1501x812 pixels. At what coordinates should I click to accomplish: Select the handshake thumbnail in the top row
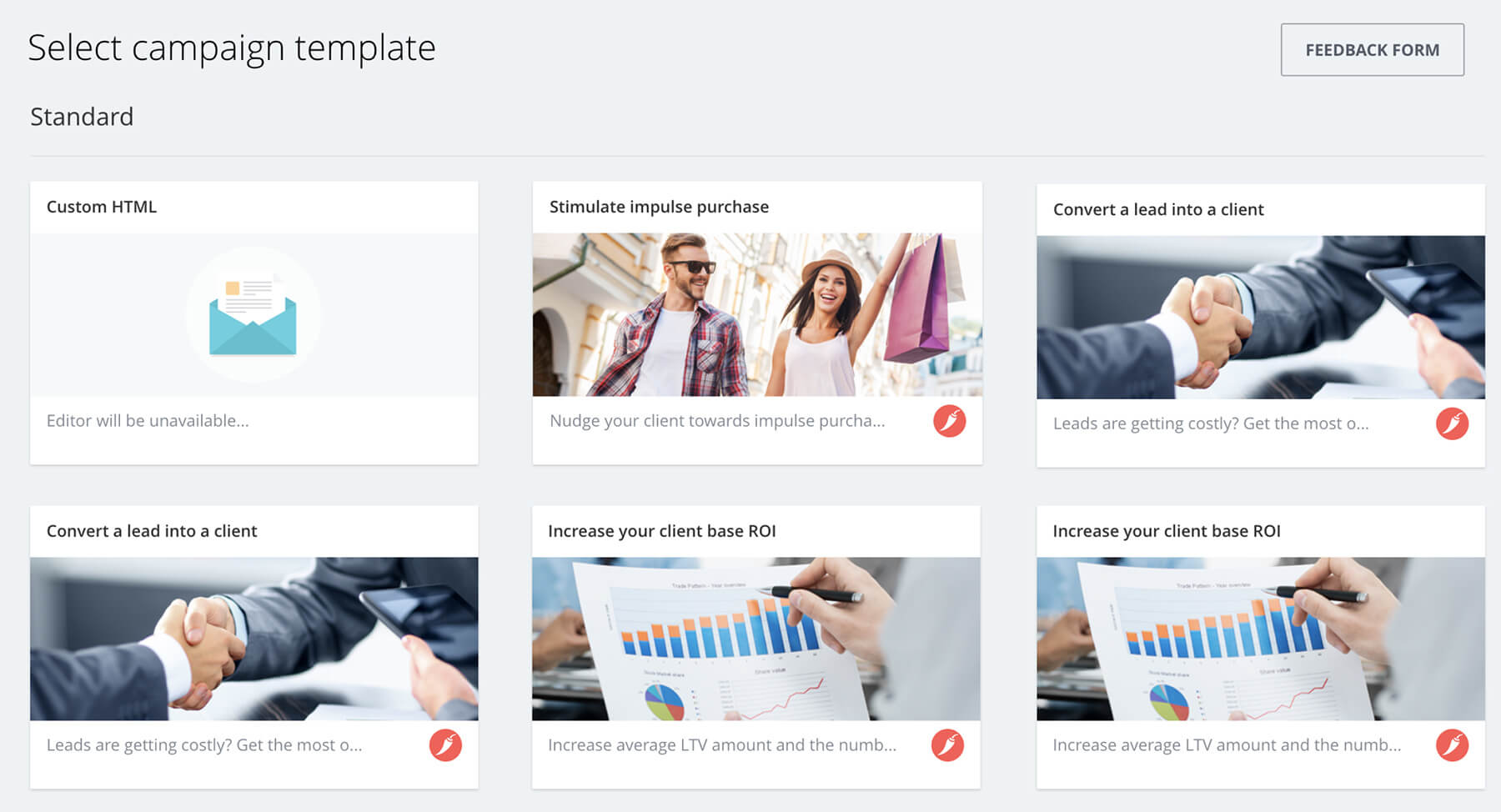[1261, 318]
